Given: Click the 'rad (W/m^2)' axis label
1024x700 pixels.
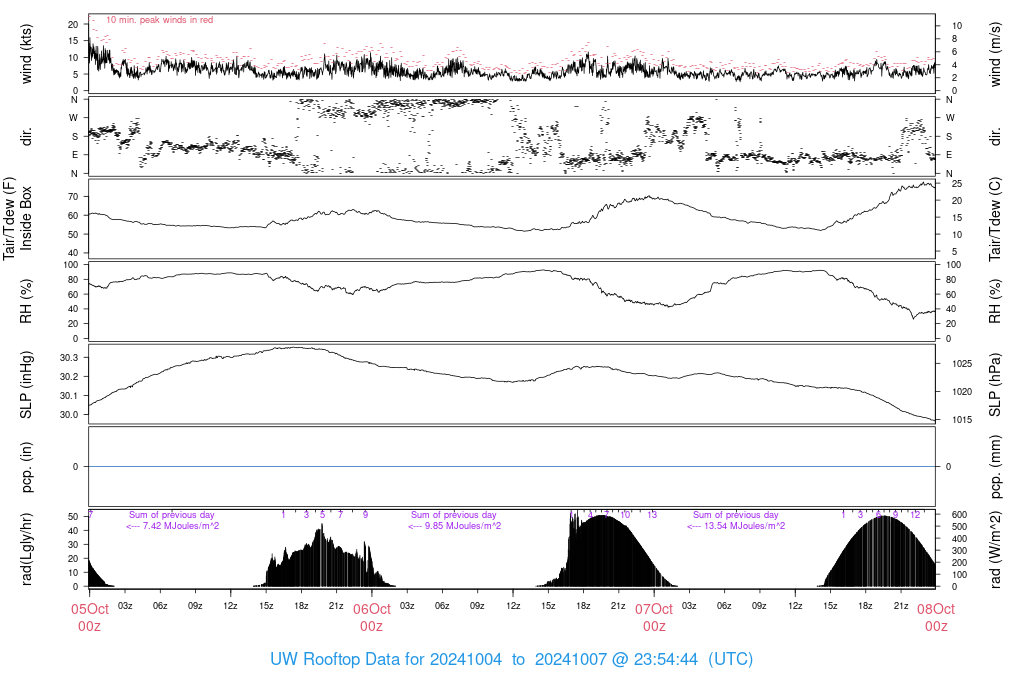Looking at the screenshot, I should [995, 549].
